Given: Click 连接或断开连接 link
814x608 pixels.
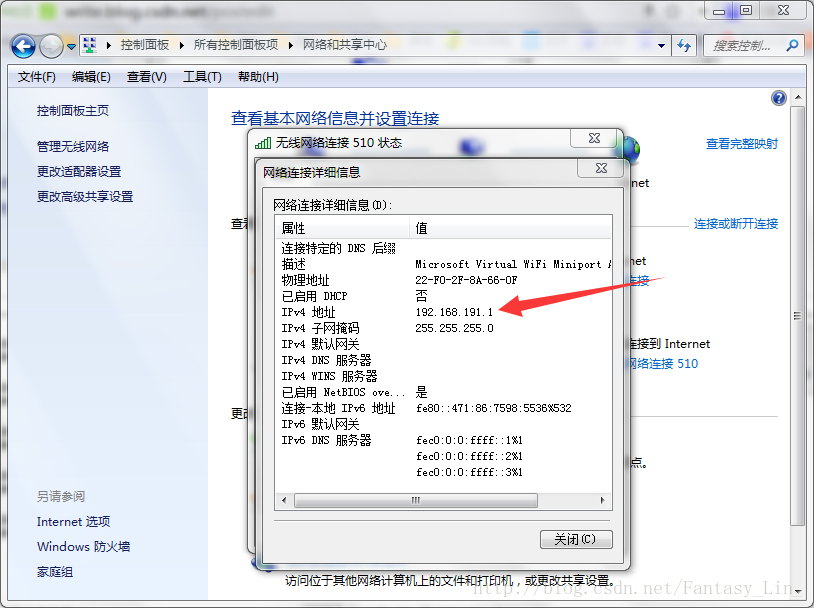Looking at the screenshot, I should [736, 224].
